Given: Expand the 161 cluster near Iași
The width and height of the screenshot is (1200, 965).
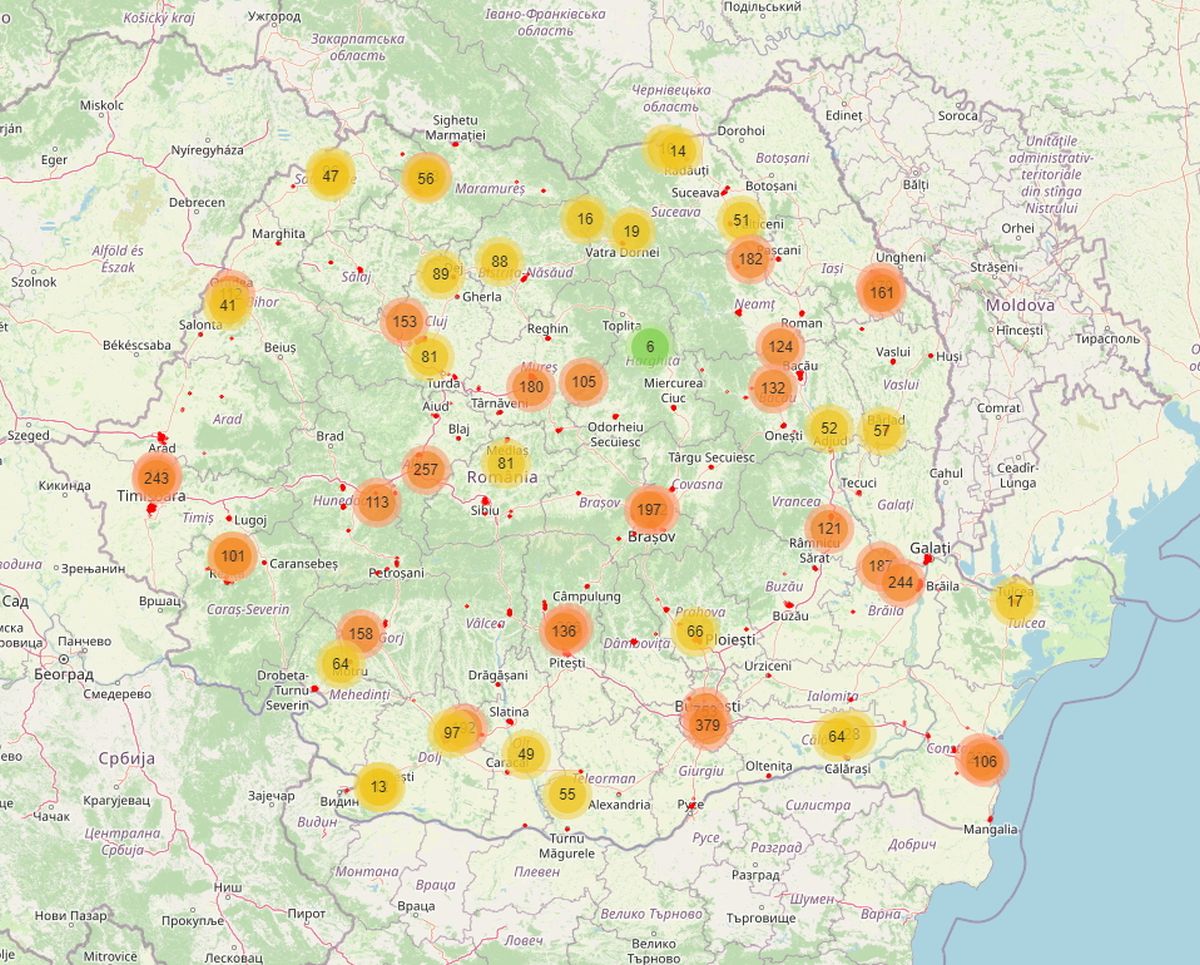Looking at the screenshot, I should pyautogui.click(x=881, y=293).
